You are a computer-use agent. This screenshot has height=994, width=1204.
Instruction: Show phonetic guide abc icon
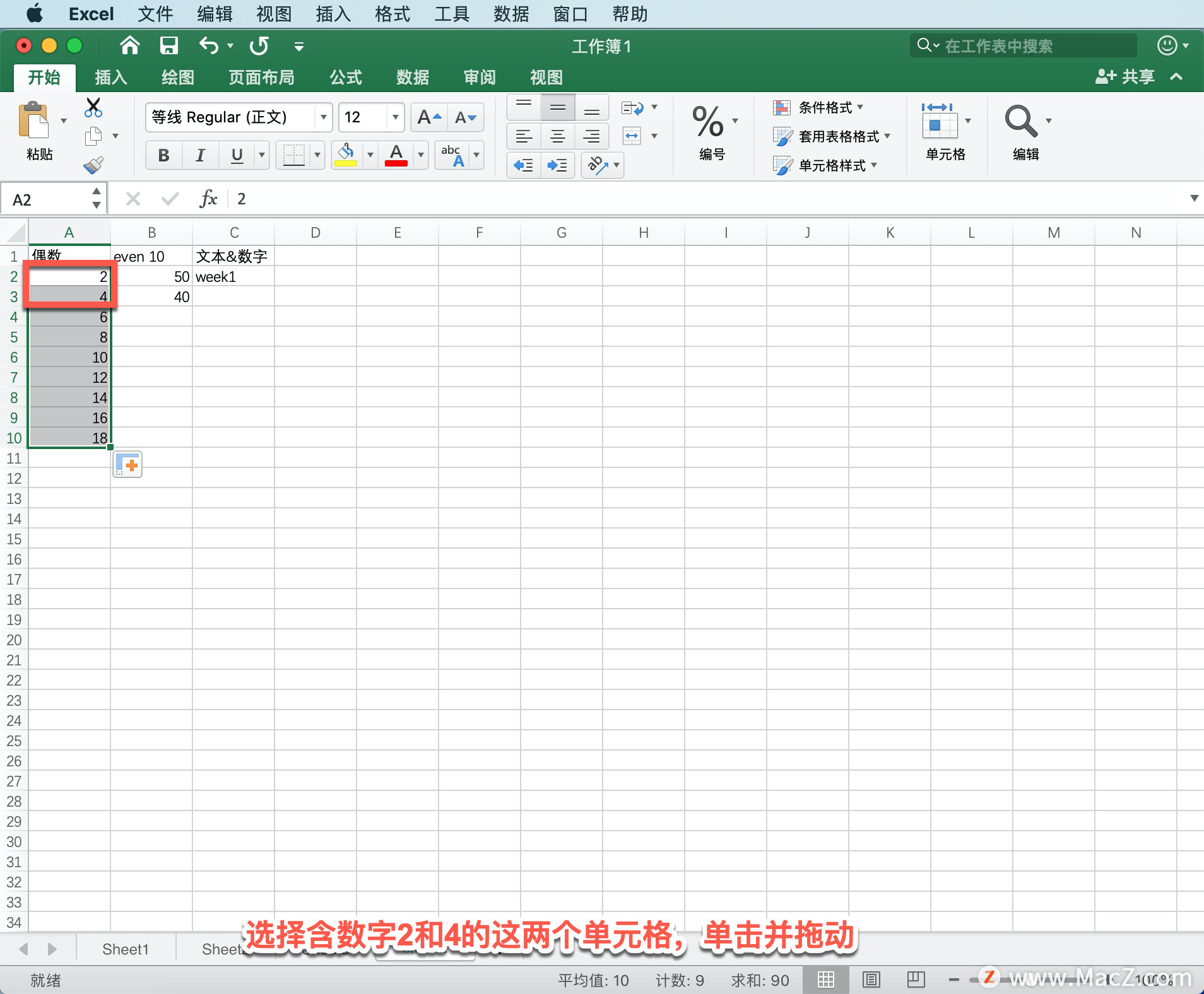(x=453, y=155)
